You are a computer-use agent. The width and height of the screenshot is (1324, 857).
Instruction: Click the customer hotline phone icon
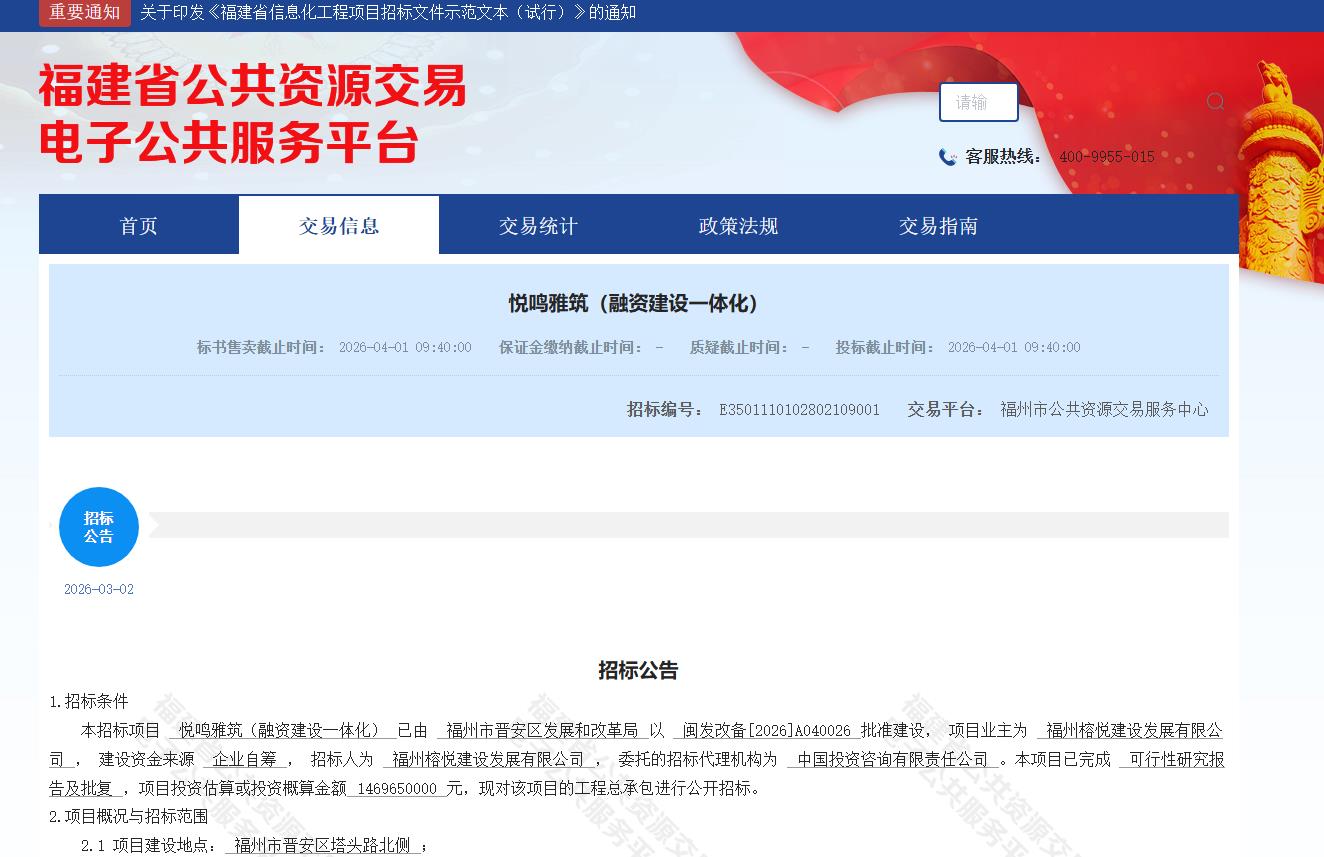coord(947,157)
